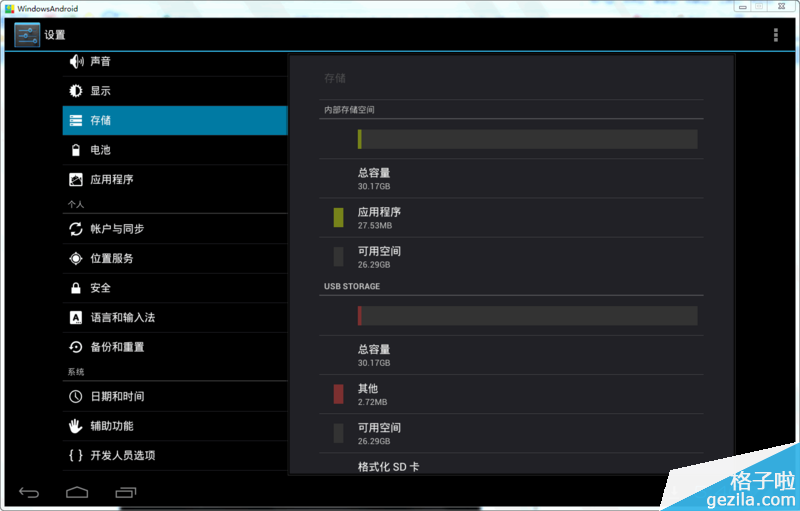Click the WindowsAndroid title bar icon
Screen dimensions: 800x511
pyautogui.click(x=10, y=9)
